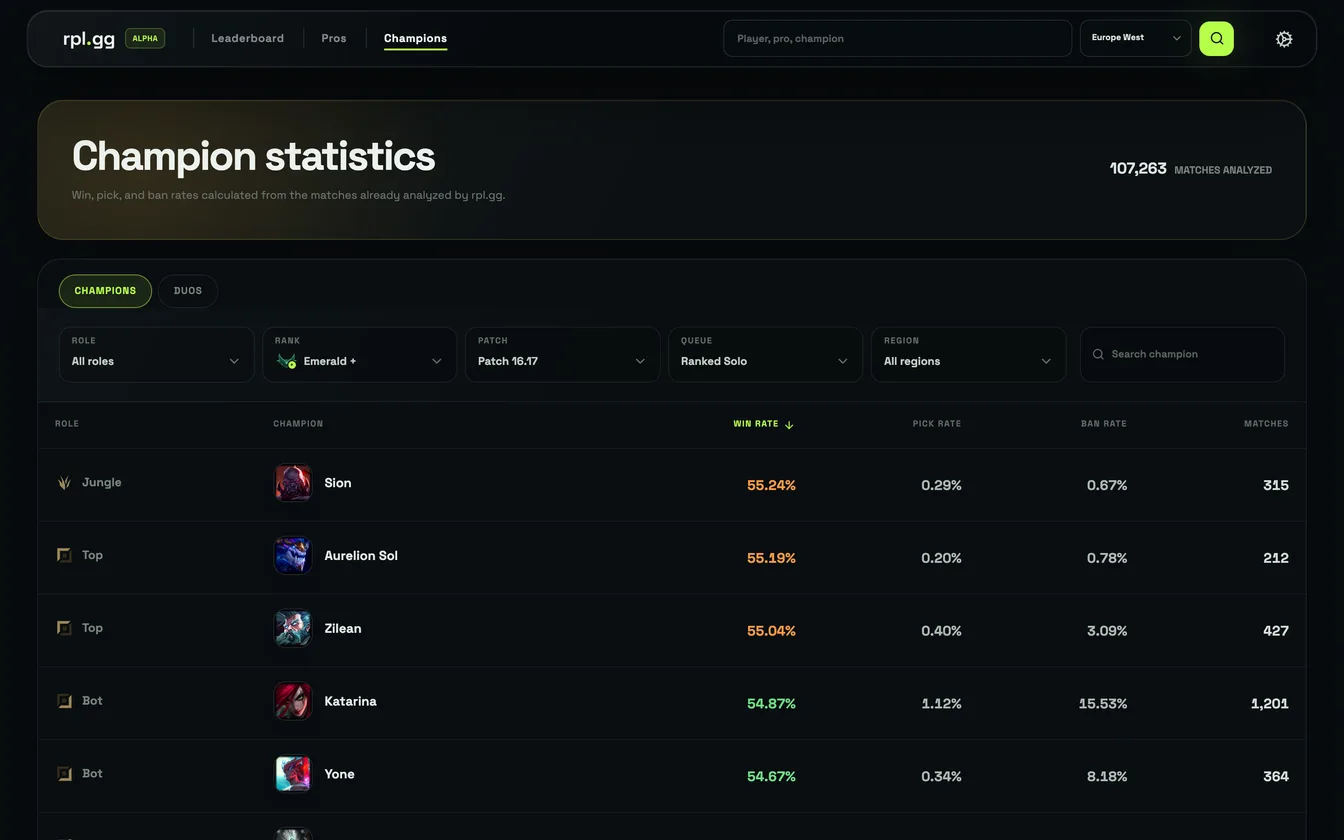Viewport: 1344px width, 840px height.
Task: Click the Top role icon in Aurelion Sol's row
Action: pos(64,555)
